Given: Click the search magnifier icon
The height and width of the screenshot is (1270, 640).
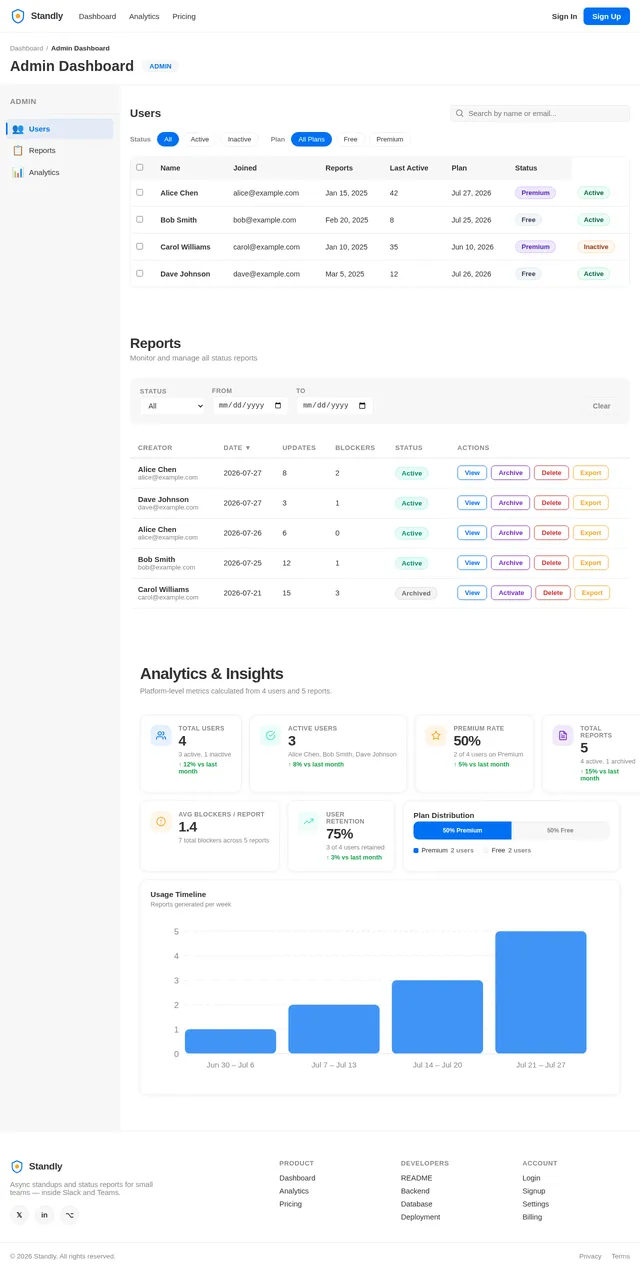Looking at the screenshot, I should tap(460, 114).
